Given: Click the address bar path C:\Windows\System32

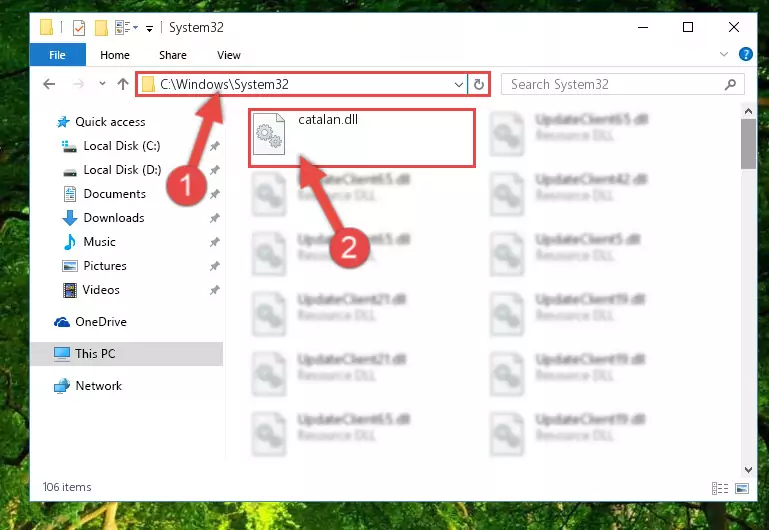Looking at the screenshot, I should pos(224,84).
